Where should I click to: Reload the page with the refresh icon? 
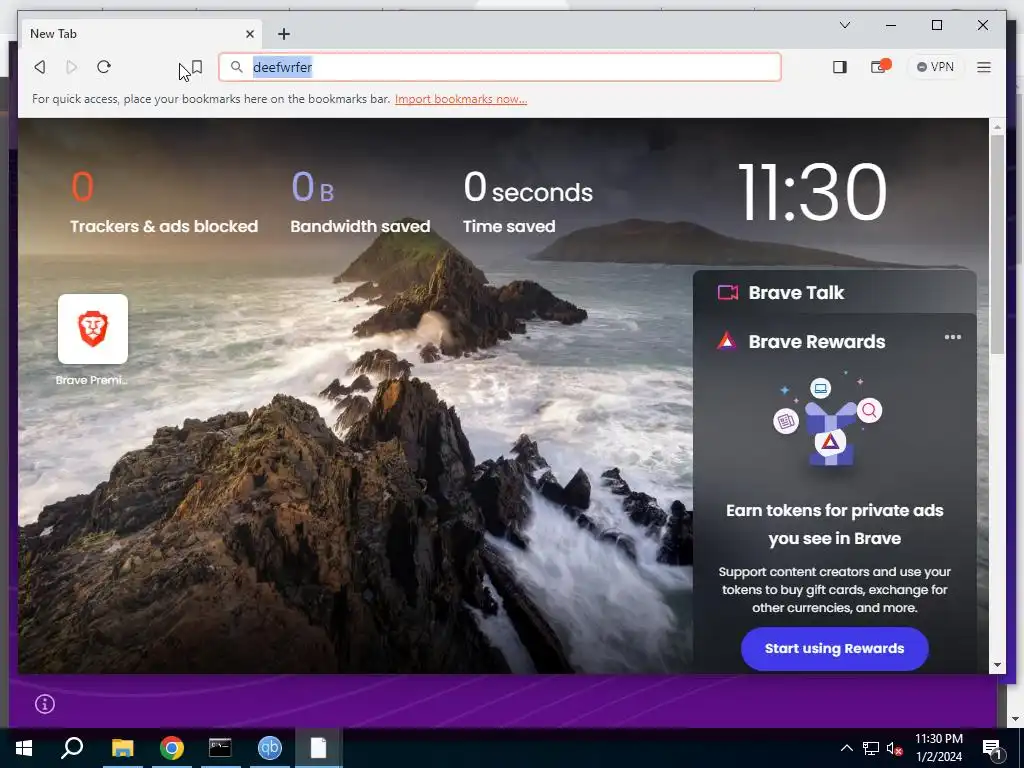coord(104,67)
